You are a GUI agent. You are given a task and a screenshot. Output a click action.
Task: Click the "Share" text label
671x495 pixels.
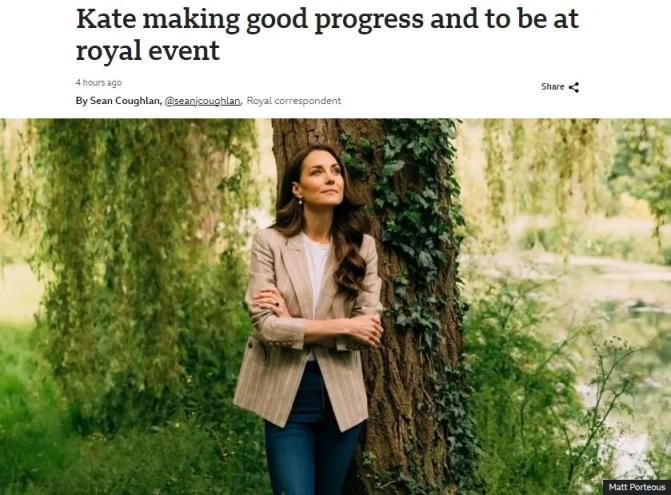coord(552,87)
